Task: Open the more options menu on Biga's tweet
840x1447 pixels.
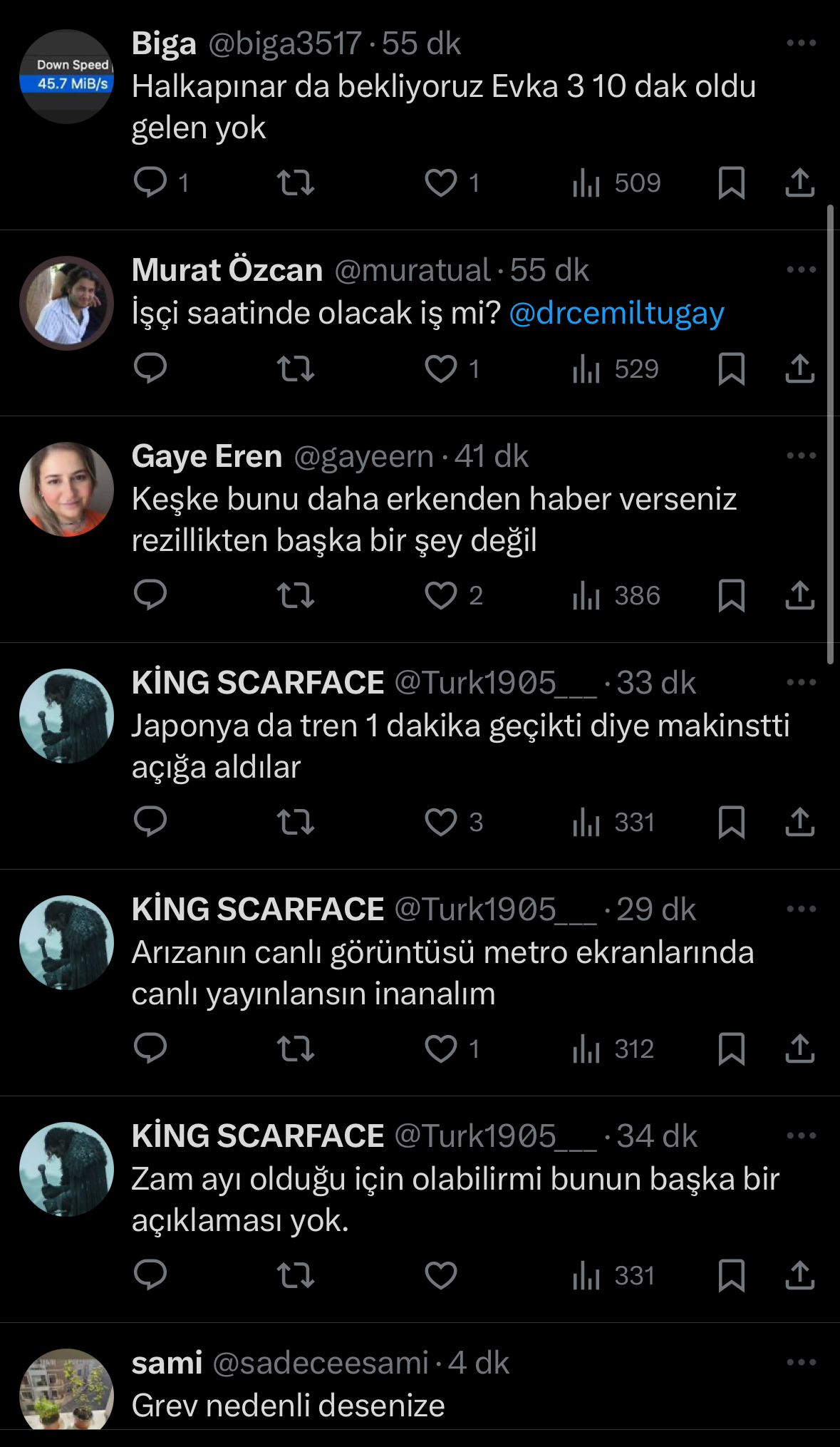Action: tap(802, 44)
